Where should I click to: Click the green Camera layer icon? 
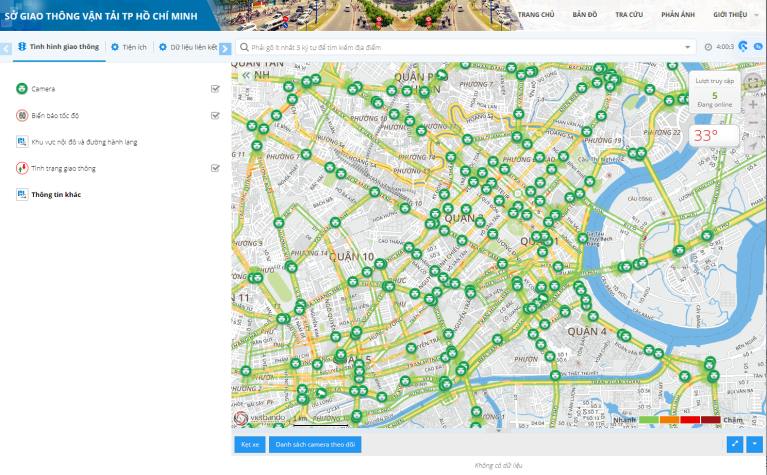pos(22,89)
